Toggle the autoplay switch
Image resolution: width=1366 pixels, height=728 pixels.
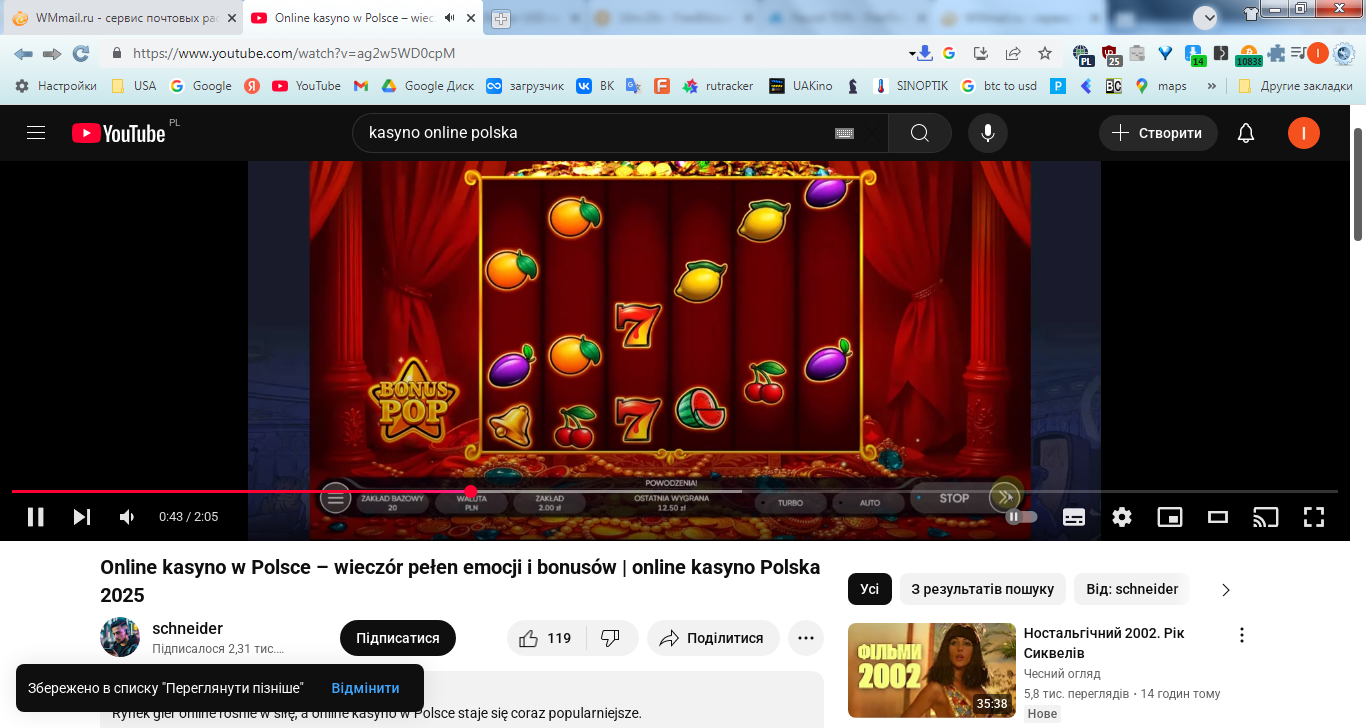tap(1020, 517)
